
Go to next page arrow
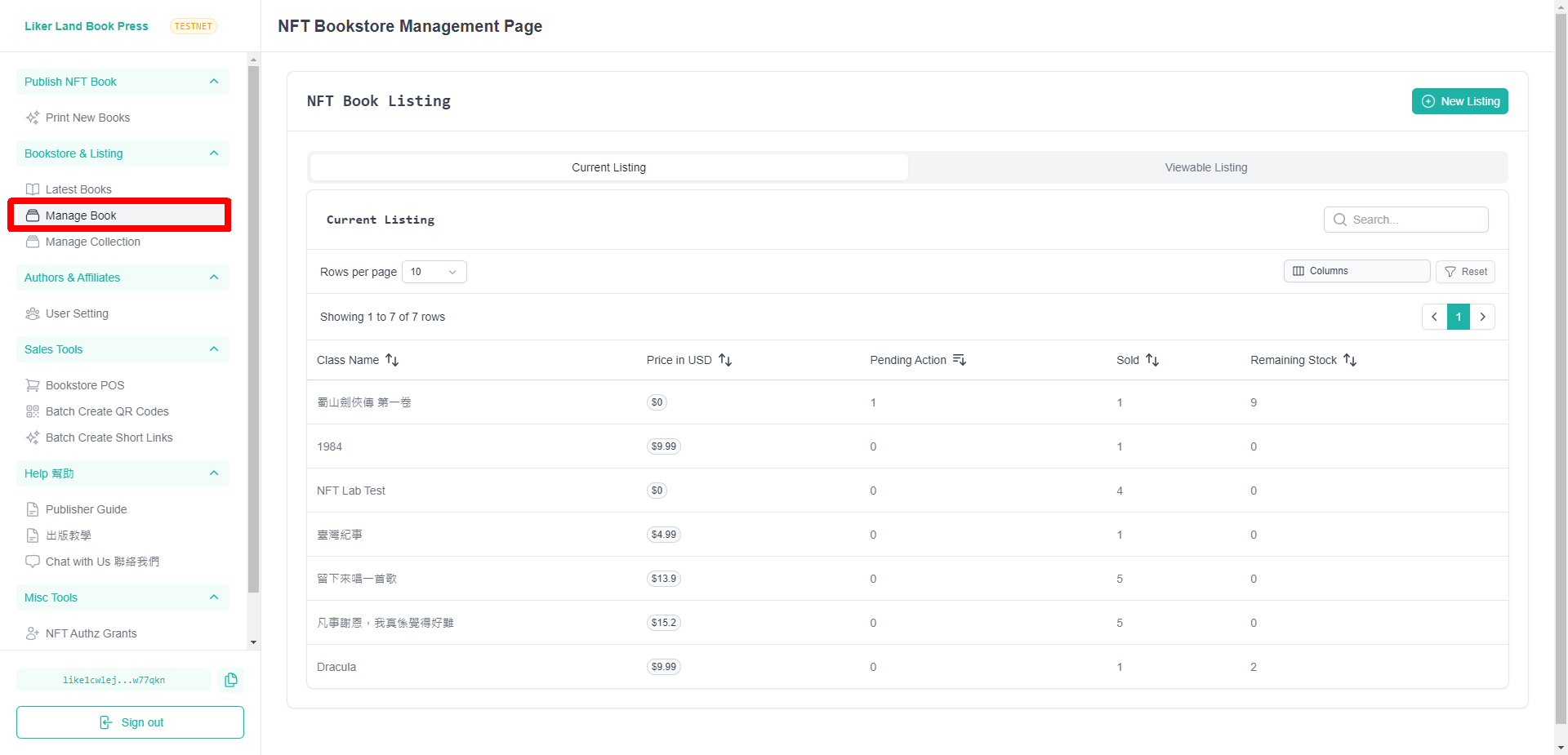point(1482,317)
